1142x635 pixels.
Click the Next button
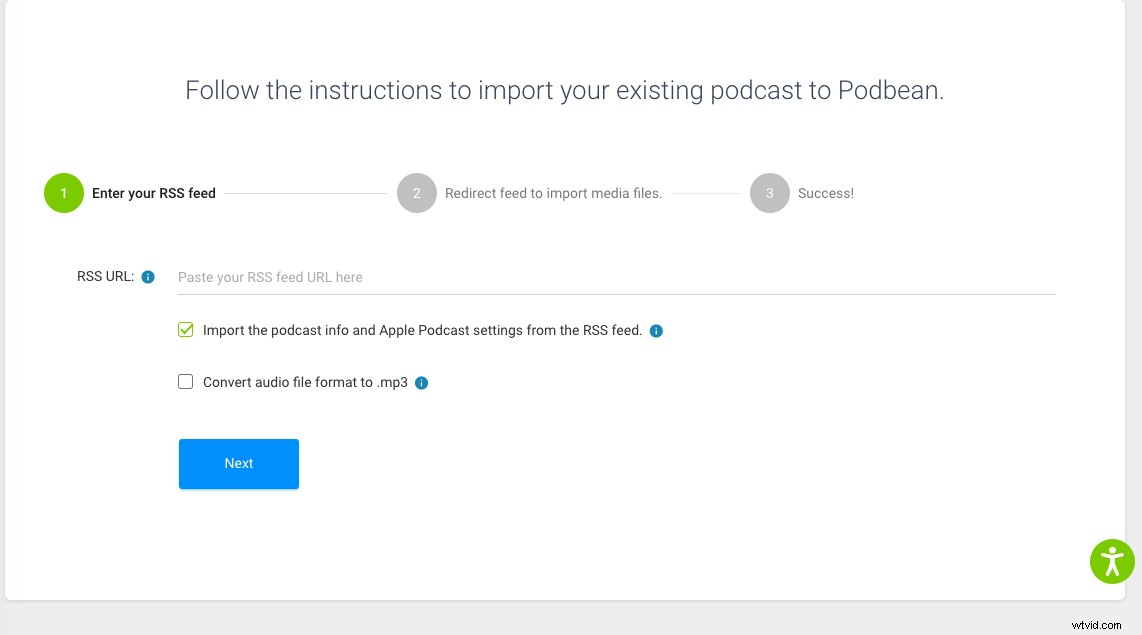tap(238, 463)
